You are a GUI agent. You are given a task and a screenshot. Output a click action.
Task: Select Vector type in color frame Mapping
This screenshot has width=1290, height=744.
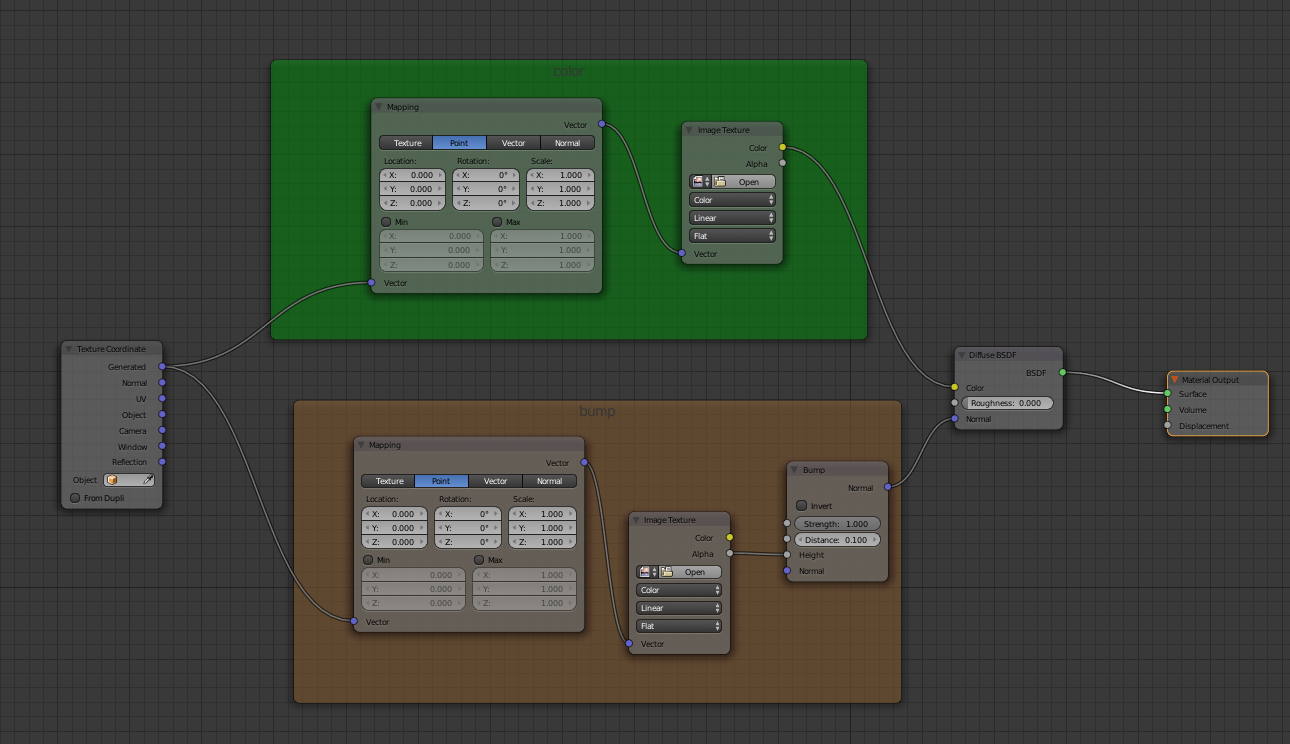tap(513, 143)
